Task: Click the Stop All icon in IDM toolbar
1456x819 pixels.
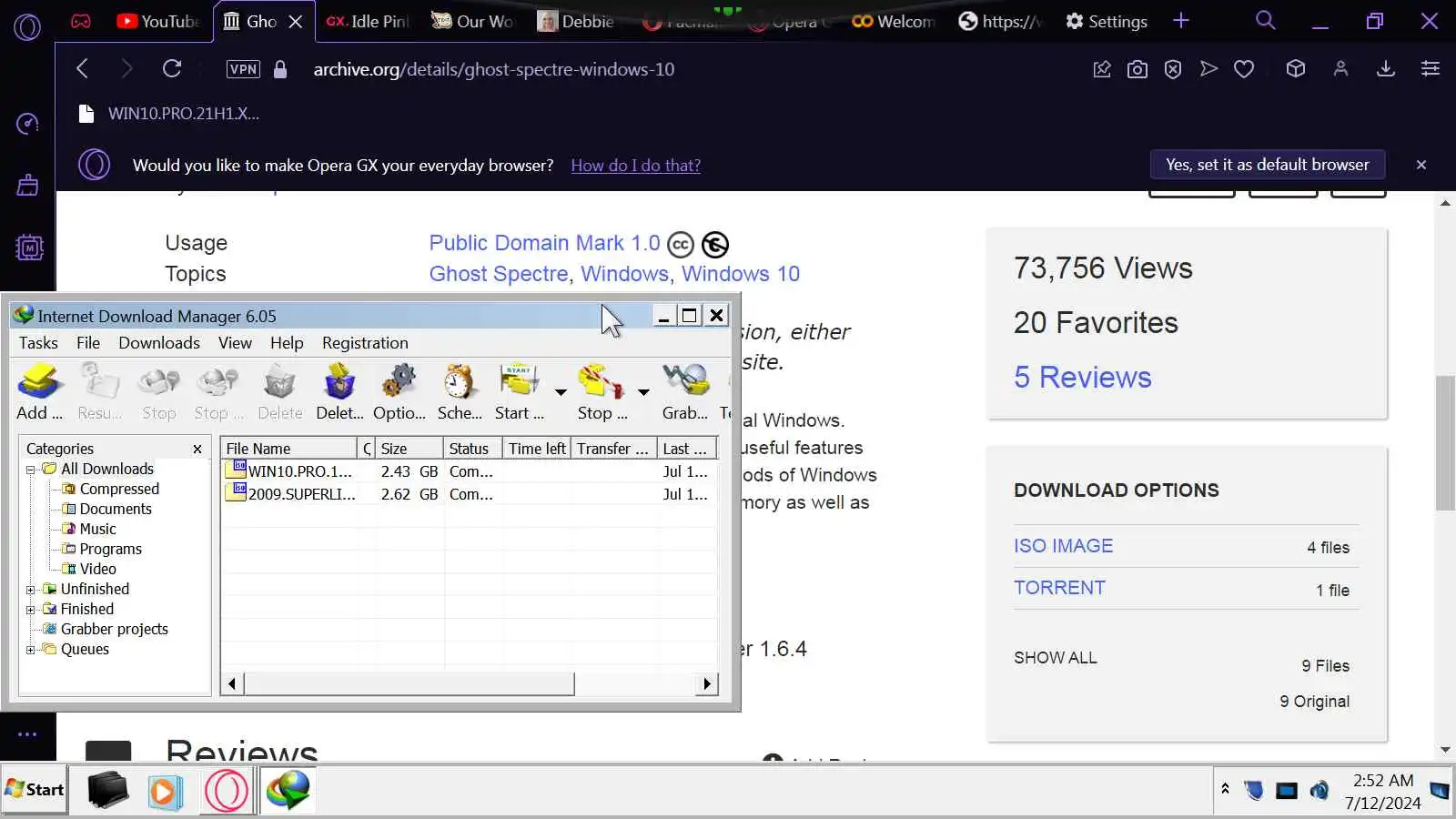Action: (218, 391)
